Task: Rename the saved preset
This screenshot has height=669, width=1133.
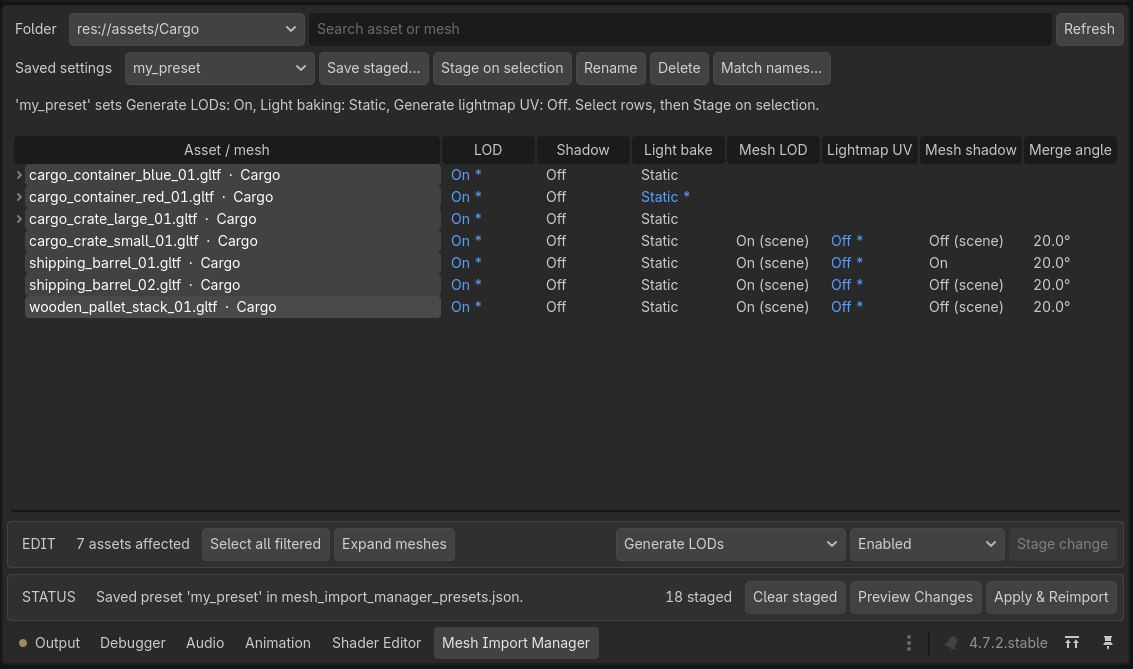Action: click(611, 68)
